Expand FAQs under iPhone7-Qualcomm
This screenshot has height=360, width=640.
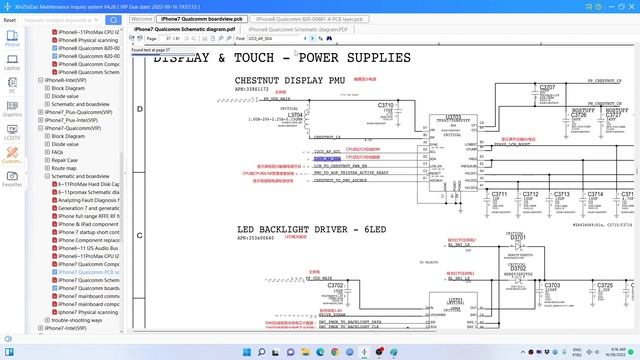(x=47, y=152)
